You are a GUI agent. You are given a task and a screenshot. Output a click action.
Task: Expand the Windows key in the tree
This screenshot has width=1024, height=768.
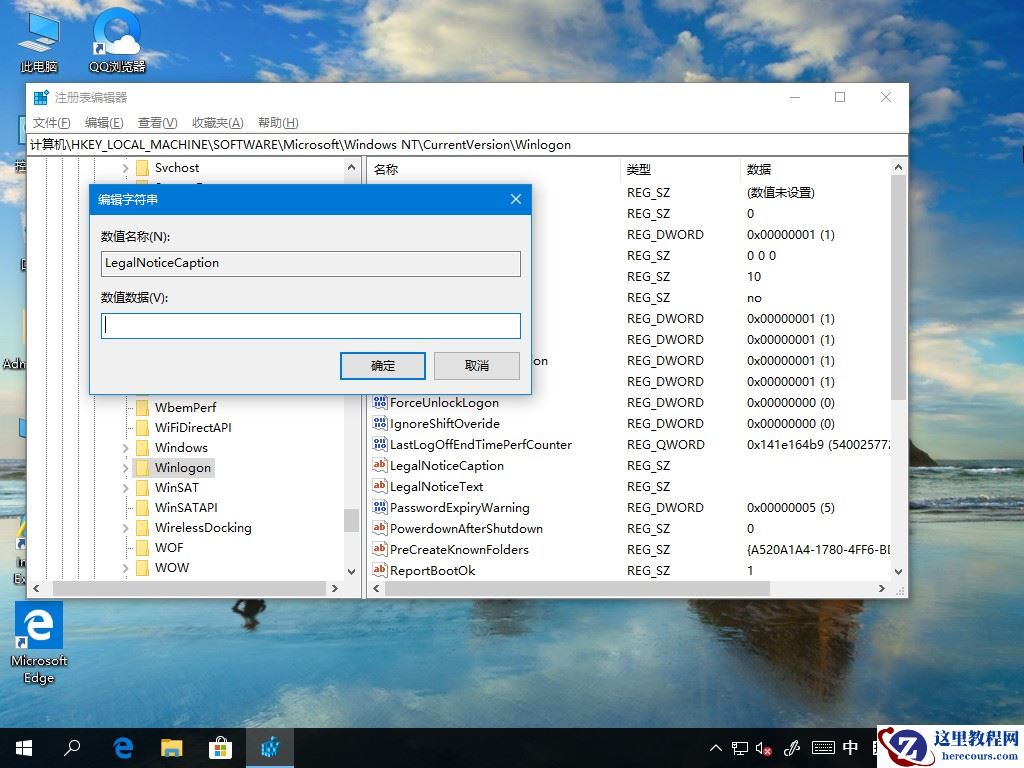124,447
